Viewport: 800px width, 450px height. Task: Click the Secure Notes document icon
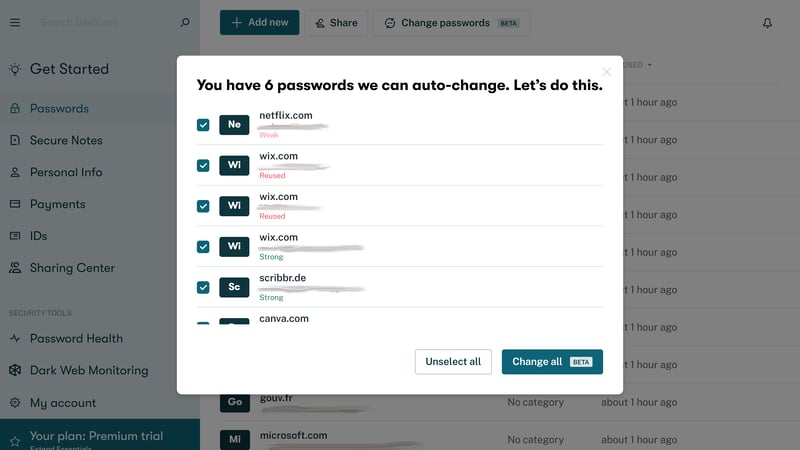15,140
